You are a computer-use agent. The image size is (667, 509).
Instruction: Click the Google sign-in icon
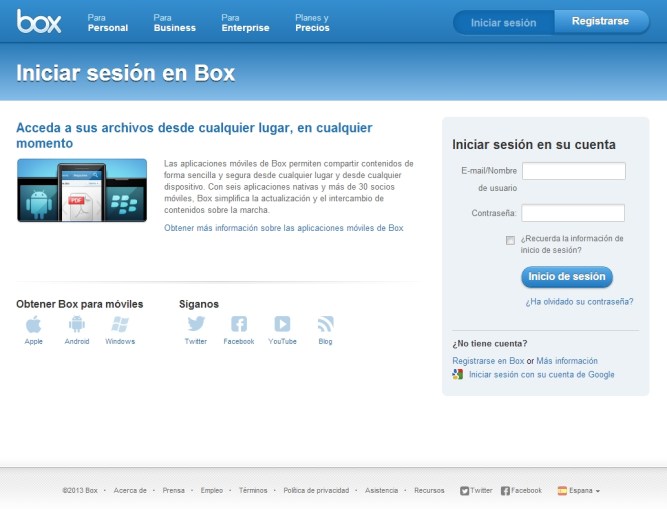click(458, 375)
